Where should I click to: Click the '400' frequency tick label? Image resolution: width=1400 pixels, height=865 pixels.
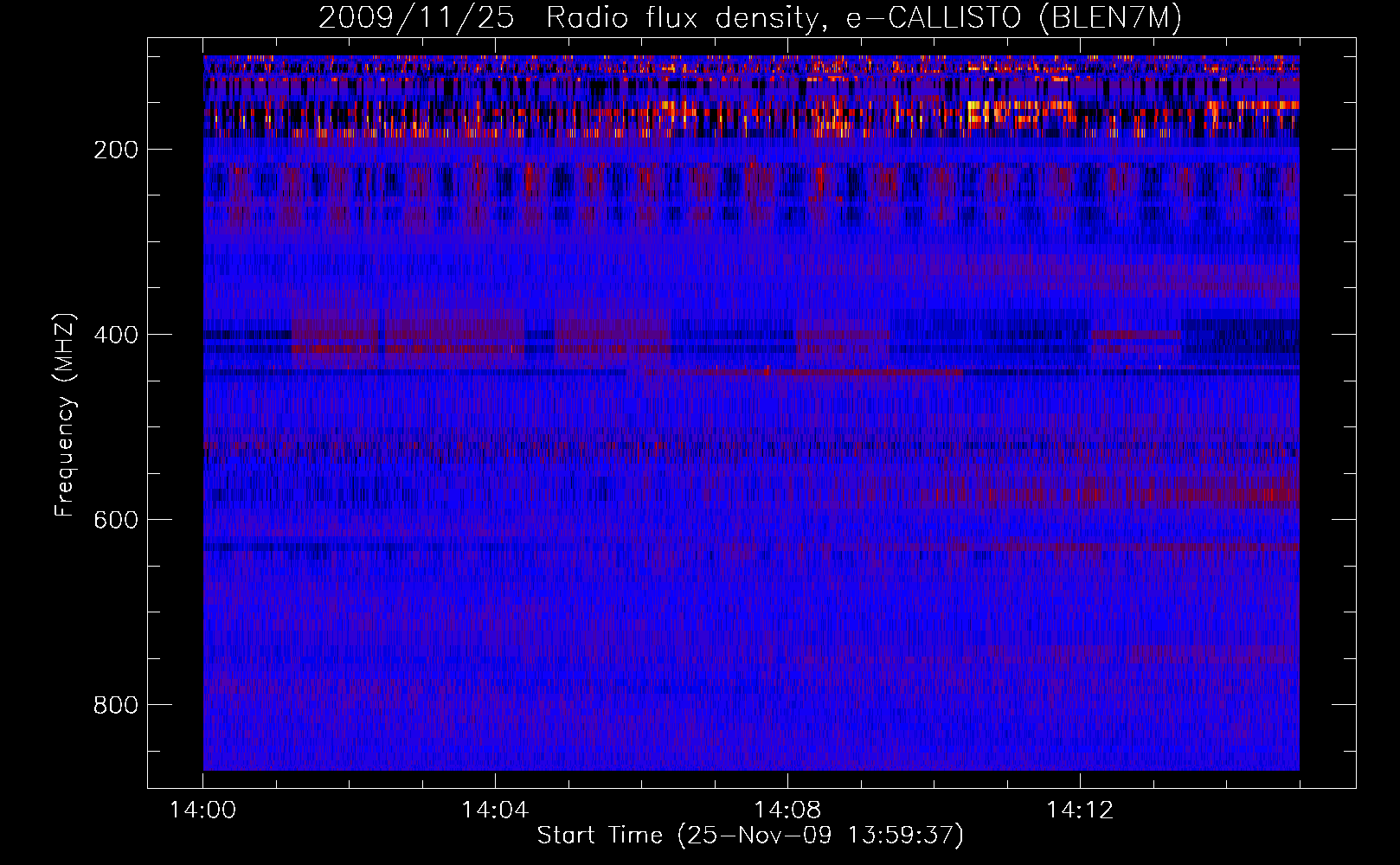pyautogui.click(x=116, y=335)
